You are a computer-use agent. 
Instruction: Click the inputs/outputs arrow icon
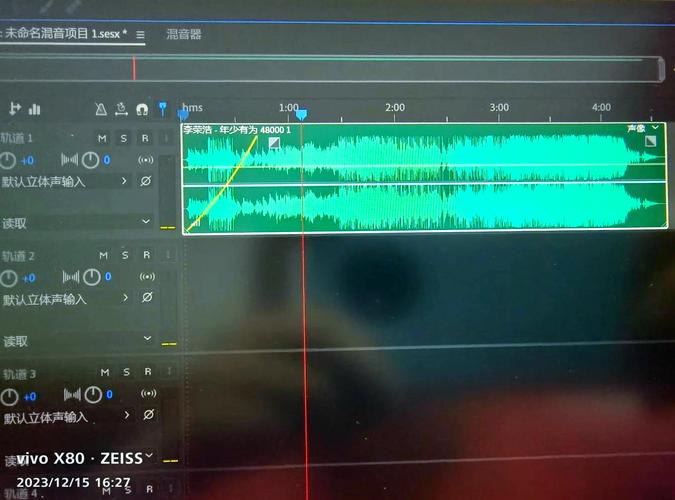(15, 109)
